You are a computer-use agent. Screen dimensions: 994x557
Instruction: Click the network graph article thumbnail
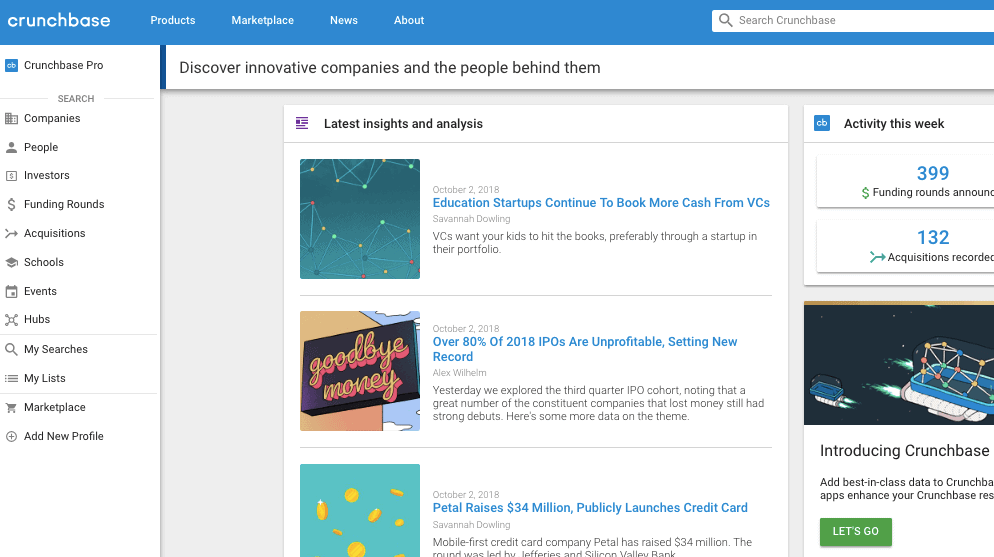pyautogui.click(x=360, y=219)
